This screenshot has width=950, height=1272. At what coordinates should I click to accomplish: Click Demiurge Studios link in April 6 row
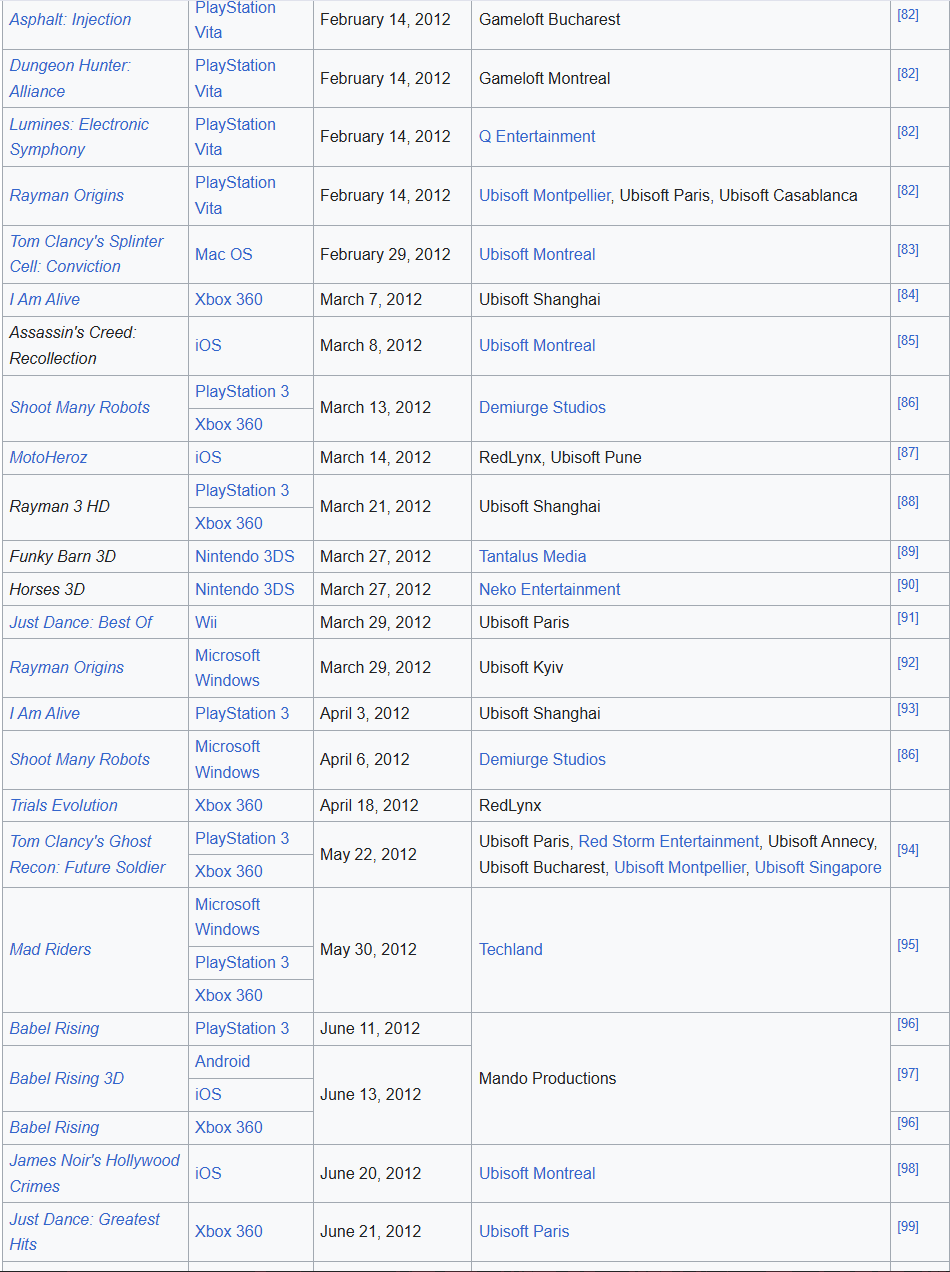(x=542, y=759)
